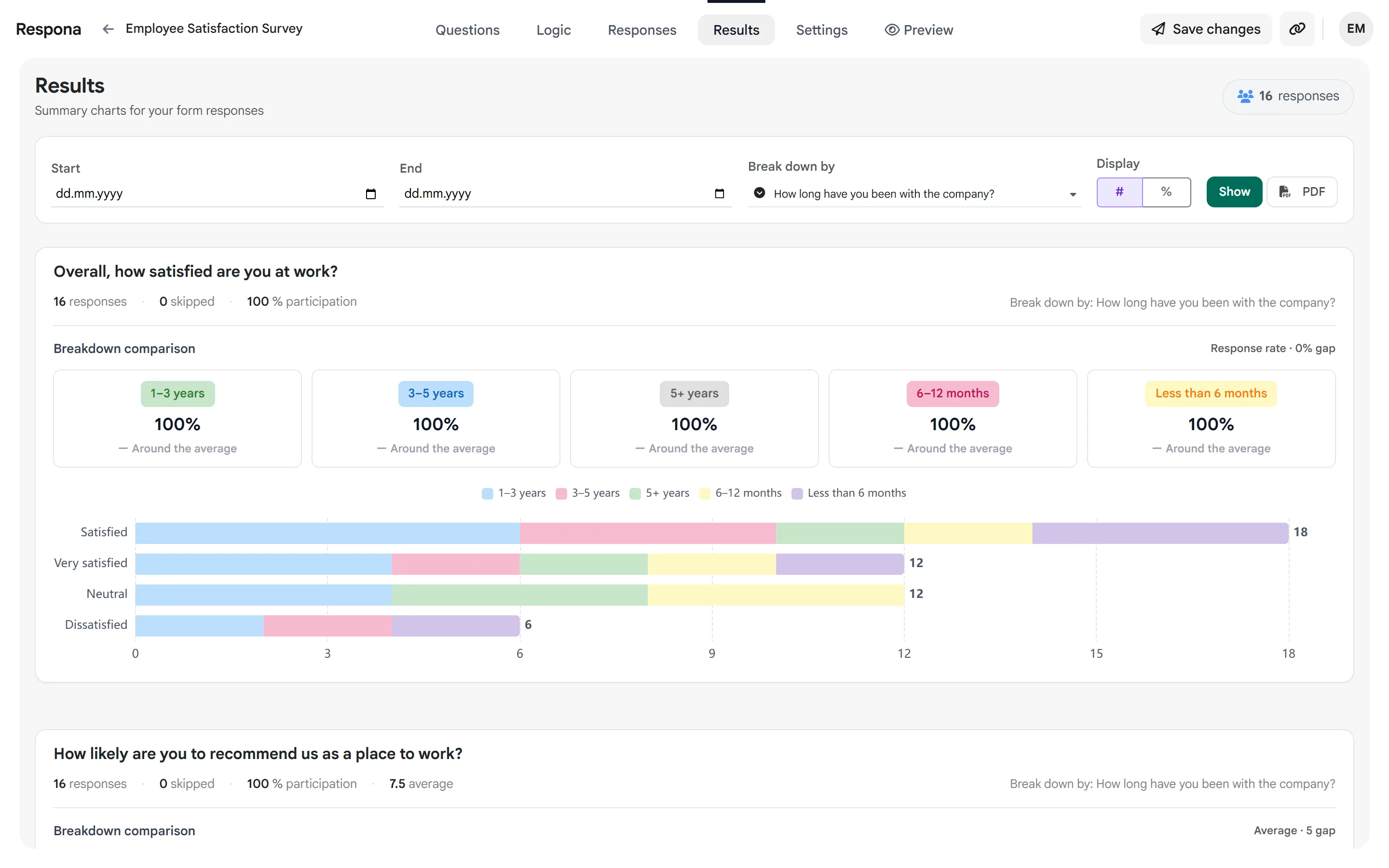Click the Dissatisfied bar total value 6
Image resolution: width=1389 pixels, height=868 pixels.
(528, 624)
